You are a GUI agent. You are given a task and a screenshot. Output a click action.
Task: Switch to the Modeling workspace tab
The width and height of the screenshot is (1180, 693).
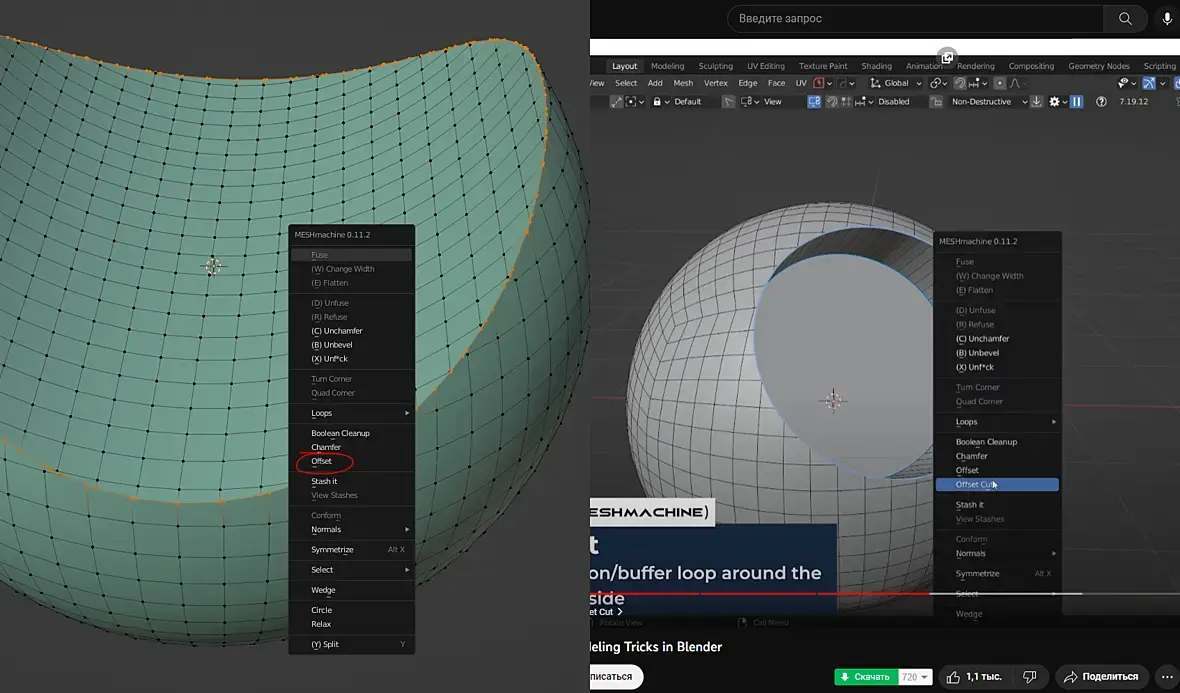pos(667,66)
